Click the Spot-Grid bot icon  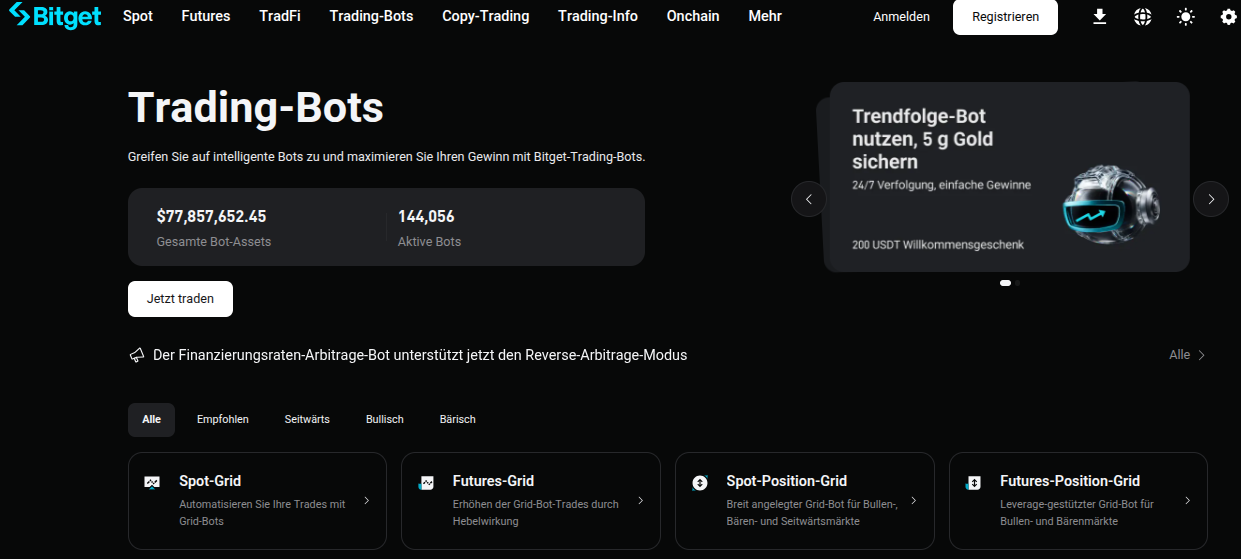pyautogui.click(x=152, y=482)
